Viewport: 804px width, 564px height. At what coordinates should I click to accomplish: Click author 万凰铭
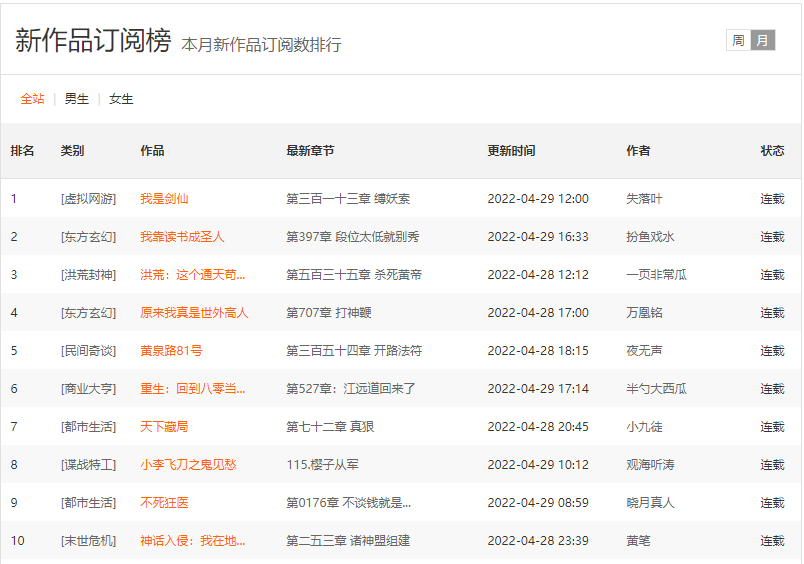tap(644, 312)
